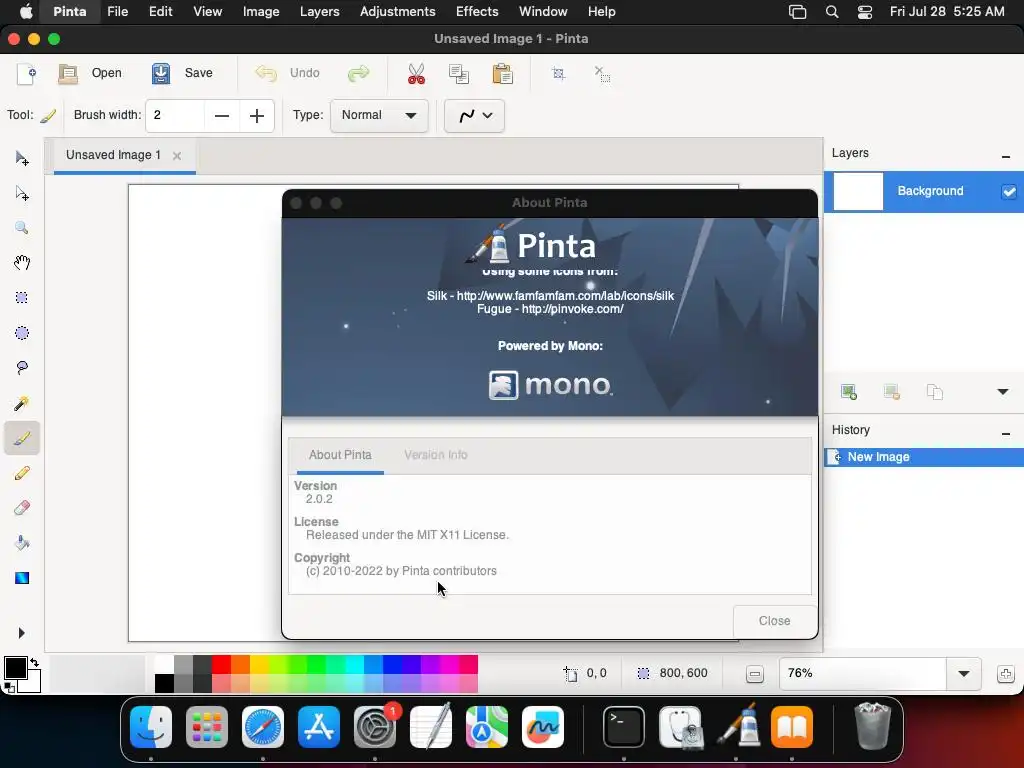Screen dimensions: 1024x768
Task: Select the Magic Wand tool
Action: [x=22, y=403]
